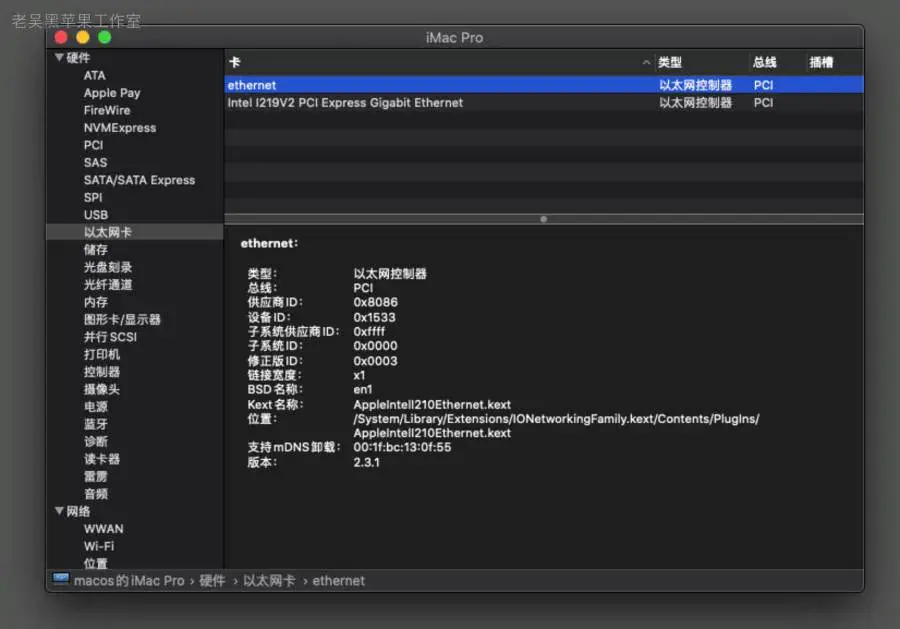Select 音频 in the sidebar

point(96,494)
